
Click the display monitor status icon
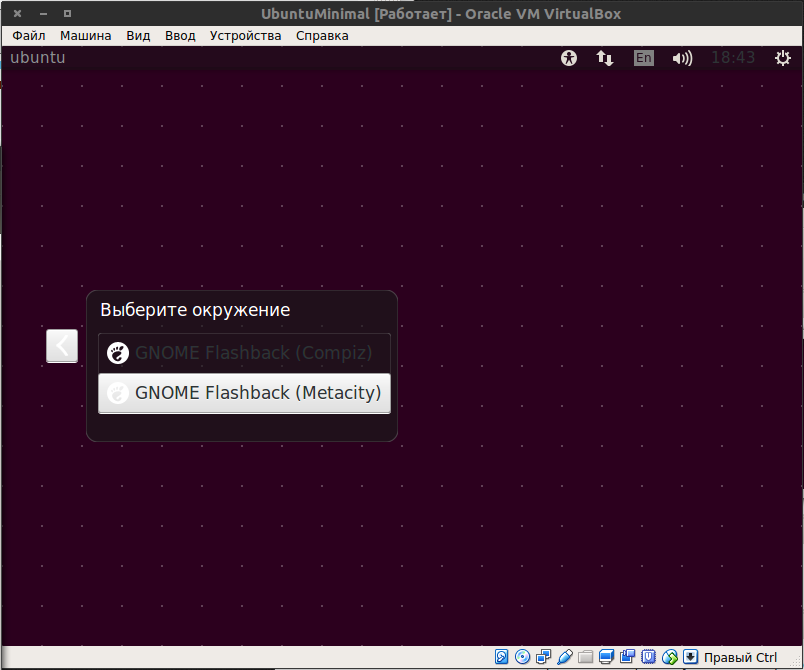tap(606, 657)
